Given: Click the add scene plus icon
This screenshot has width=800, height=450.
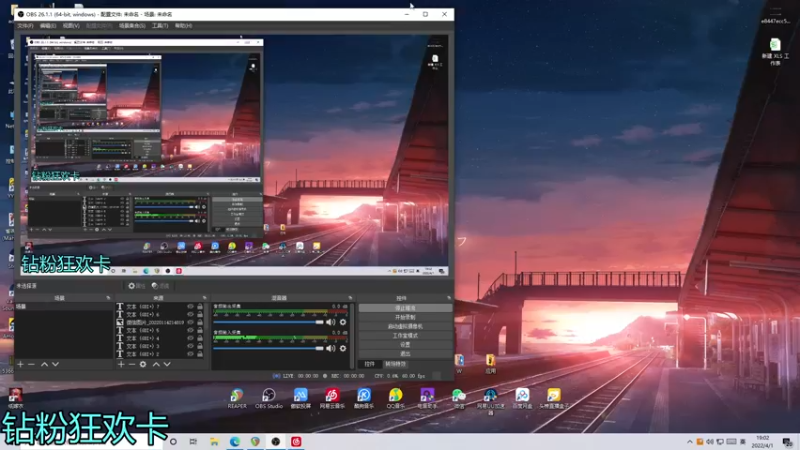Looking at the screenshot, I should 20,364.
